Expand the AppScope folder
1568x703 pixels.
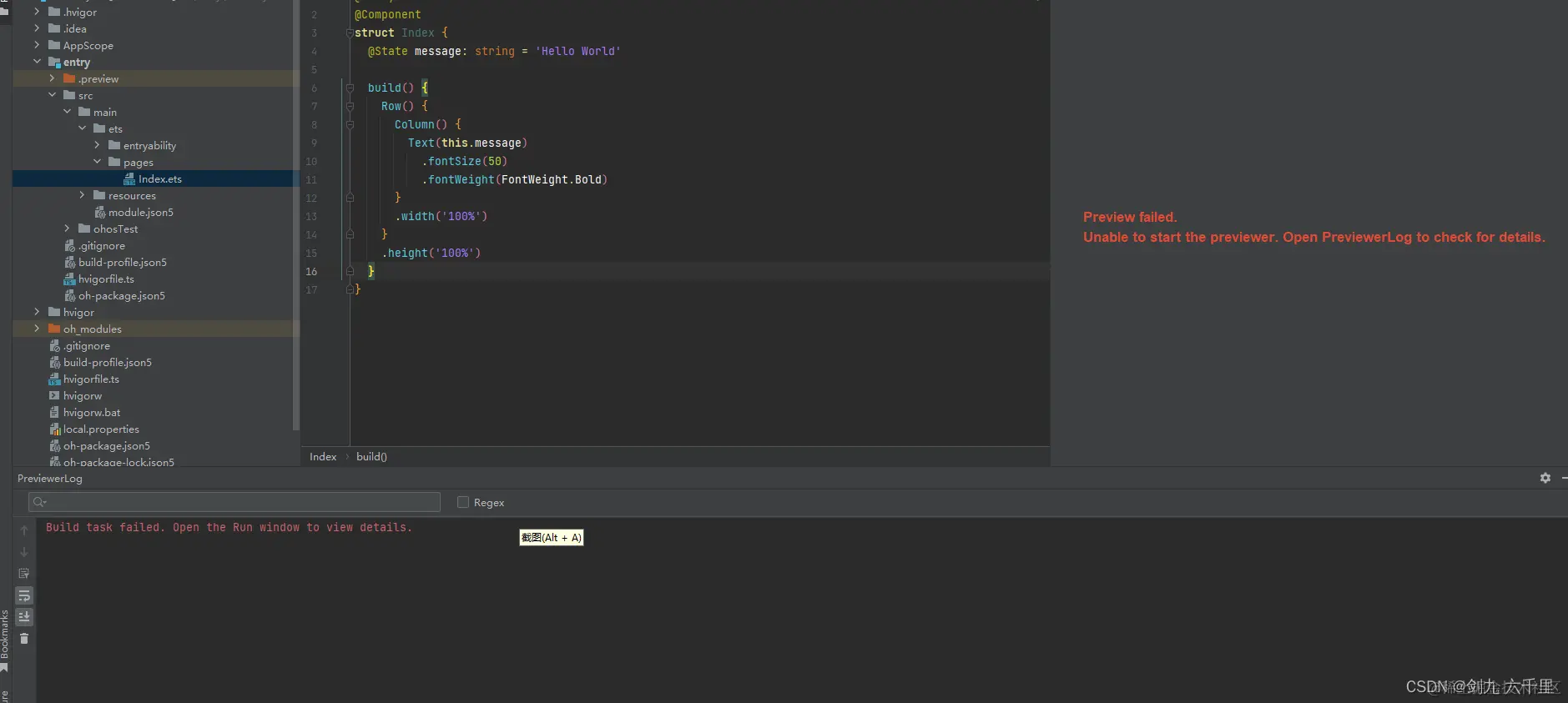37,45
